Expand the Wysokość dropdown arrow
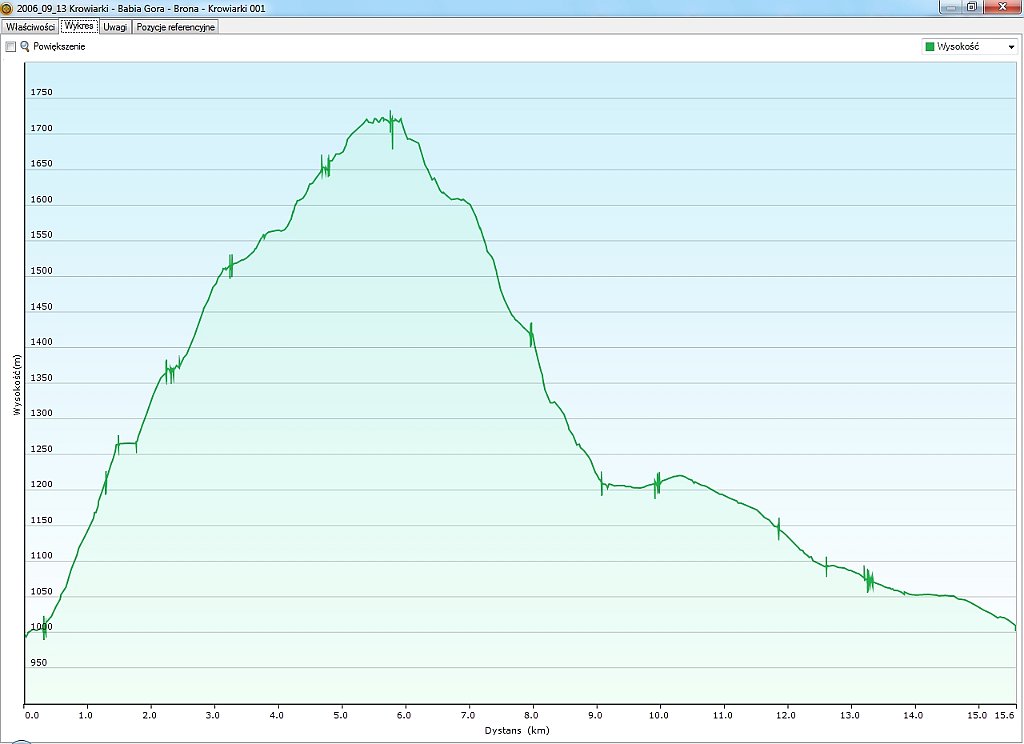The width and height of the screenshot is (1024, 744). 1010,47
